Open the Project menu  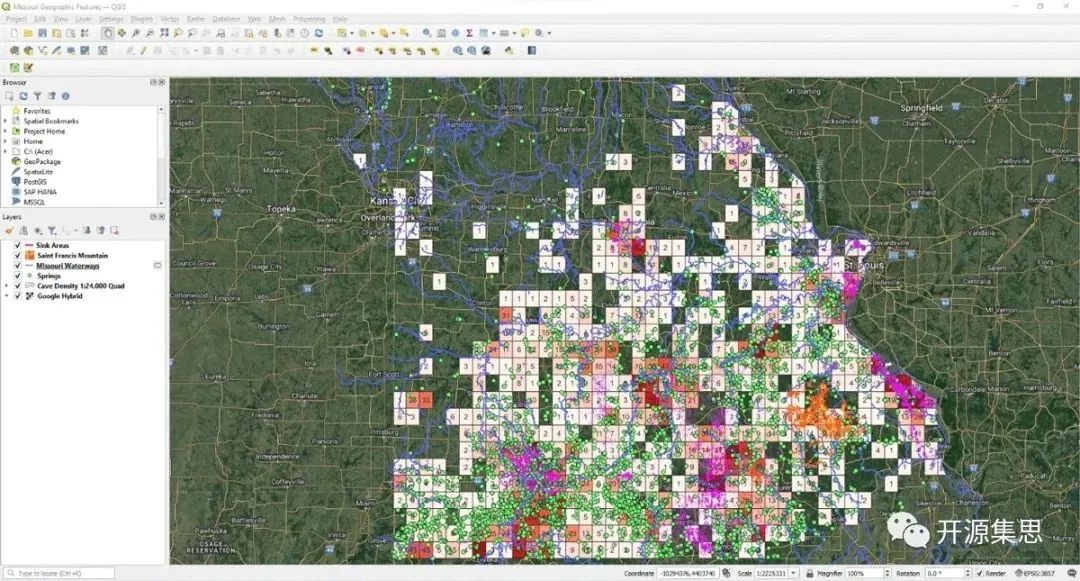(x=16, y=19)
